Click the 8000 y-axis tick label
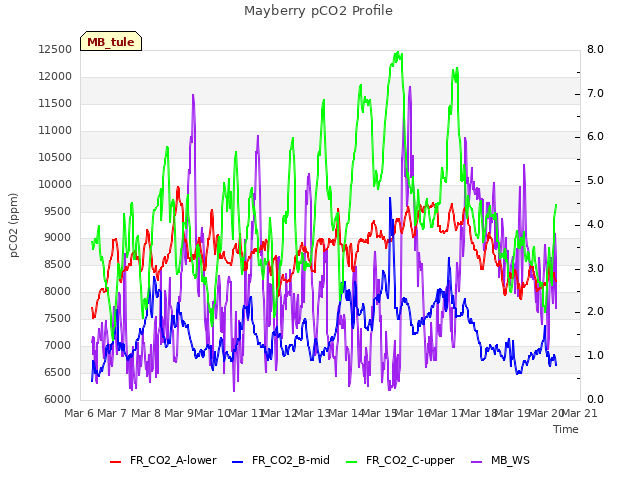The height and width of the screenshot is (480, 640). [x=58, y=292]
